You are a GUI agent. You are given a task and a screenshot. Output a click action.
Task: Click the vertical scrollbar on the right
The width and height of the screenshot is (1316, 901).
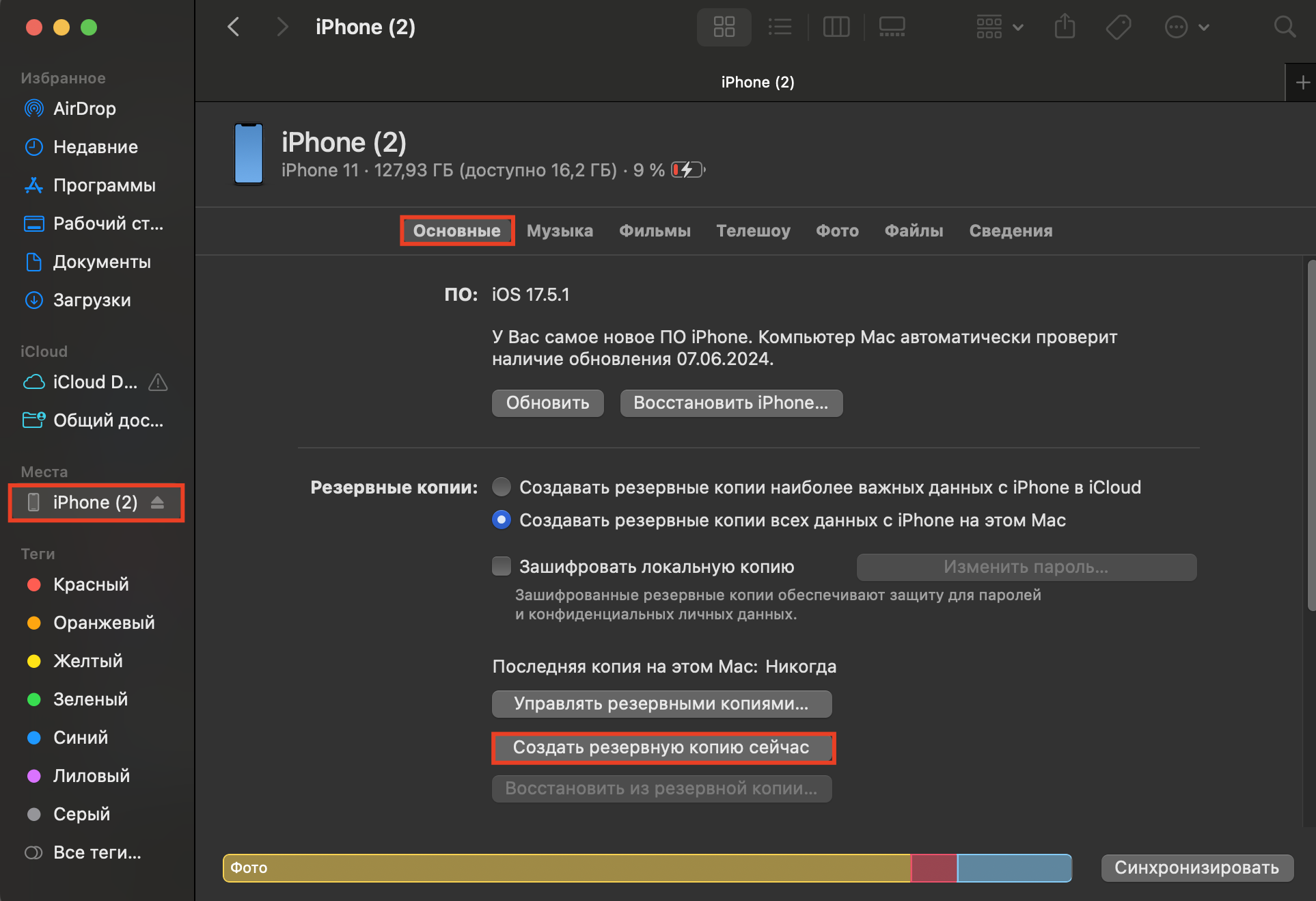(1311, 435)
